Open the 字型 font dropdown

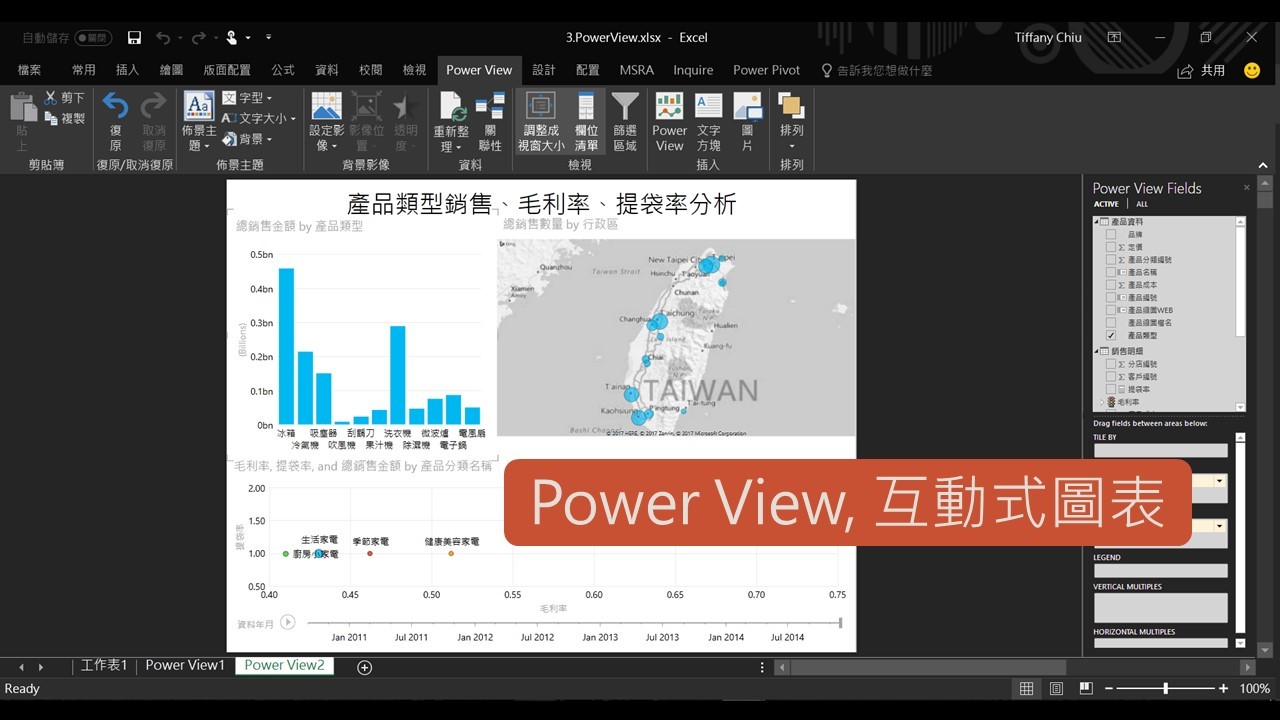click(247, 98)
